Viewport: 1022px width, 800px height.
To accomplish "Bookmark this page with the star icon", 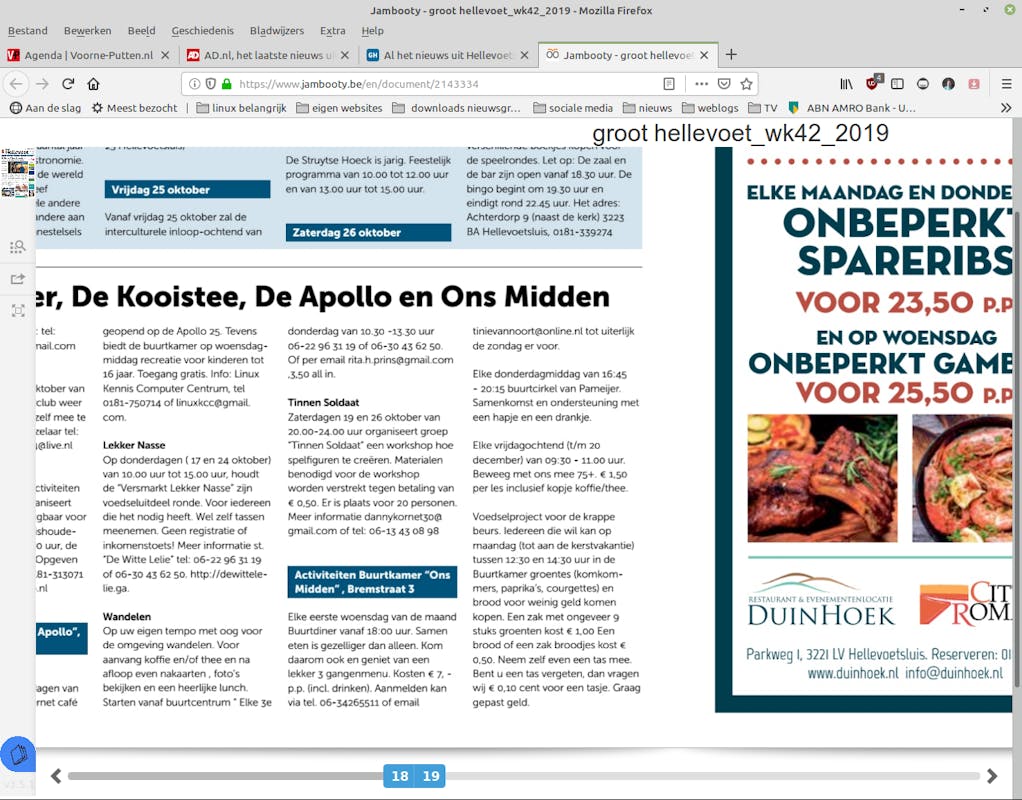I will tap(746, 84).
